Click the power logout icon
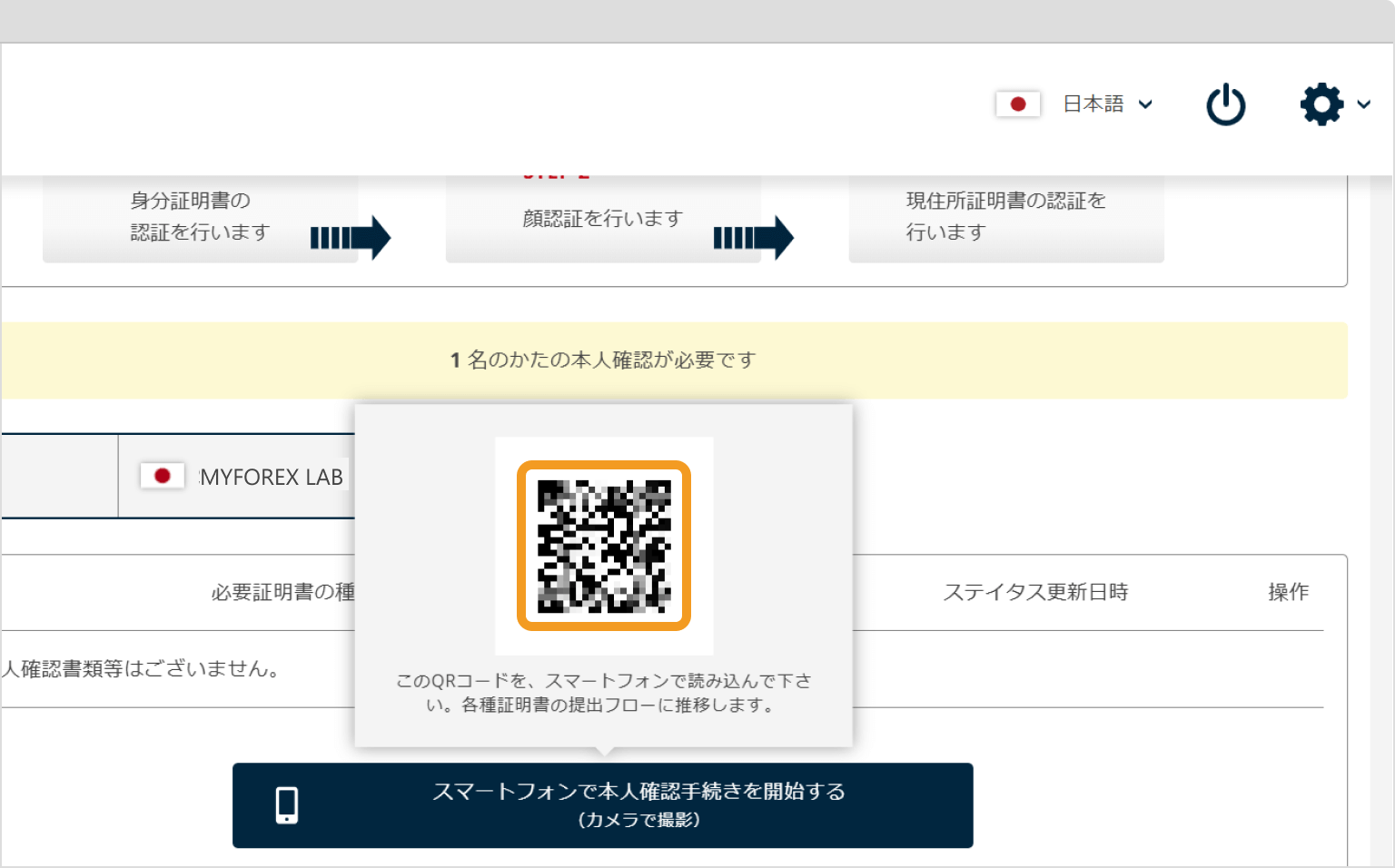This screenshot has height=868, width=1395. coord(1225,104)
